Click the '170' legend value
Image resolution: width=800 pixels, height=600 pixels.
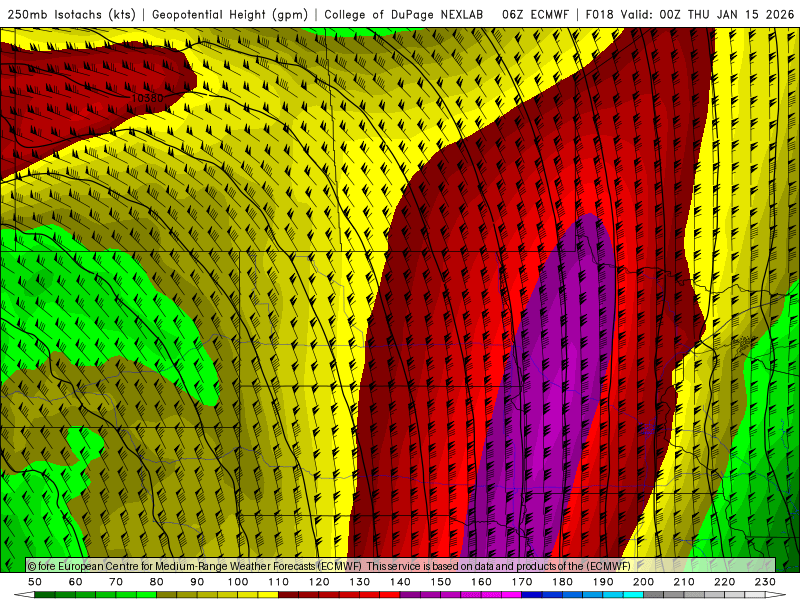pos(522,582)
